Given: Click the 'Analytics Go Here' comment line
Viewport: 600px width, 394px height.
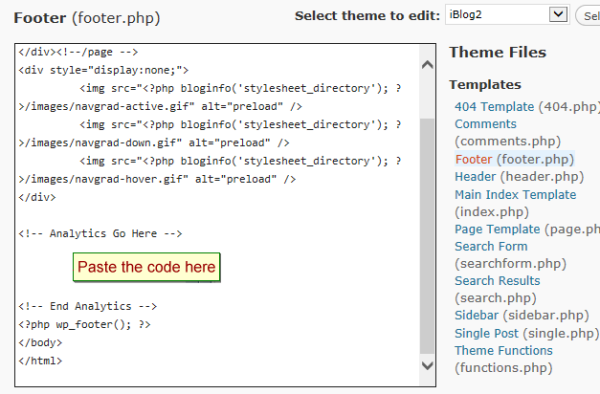Looking at the screenshot, I should click(100, 233).
